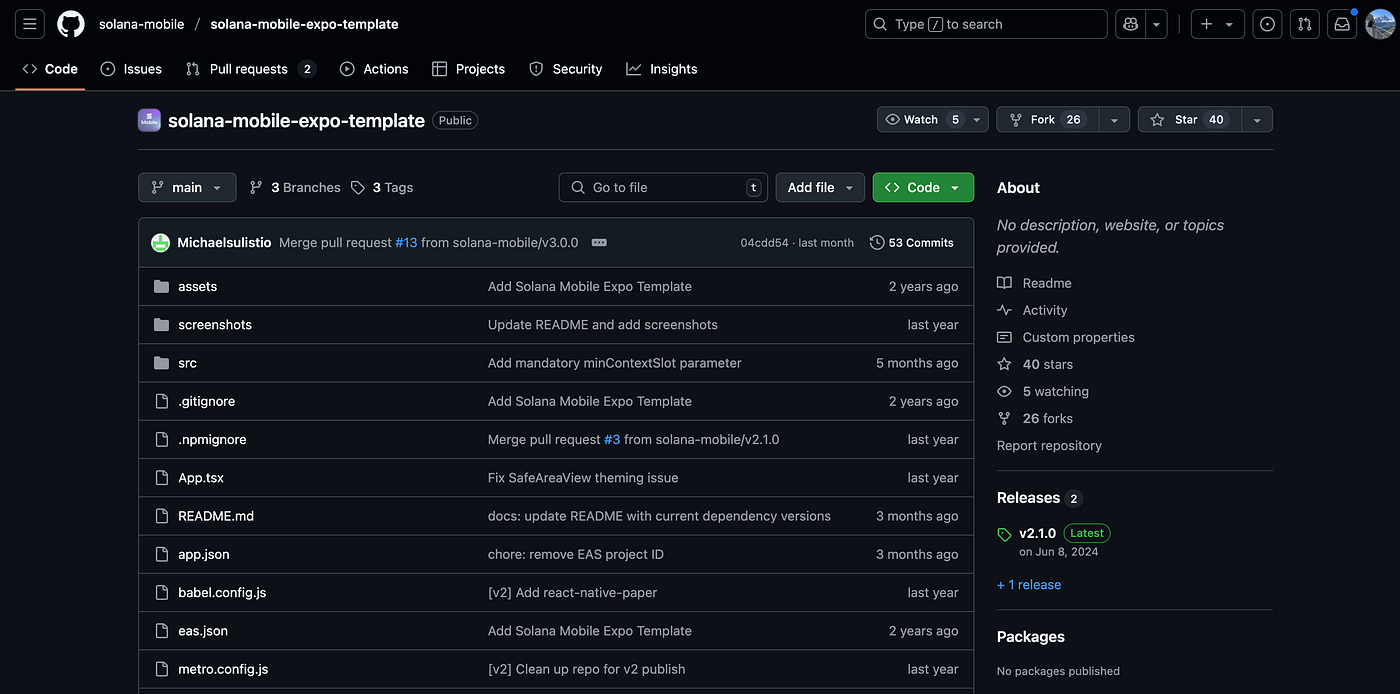Open the Create new plus dropdown
1400x694 pixels.
pos(1217,24)
